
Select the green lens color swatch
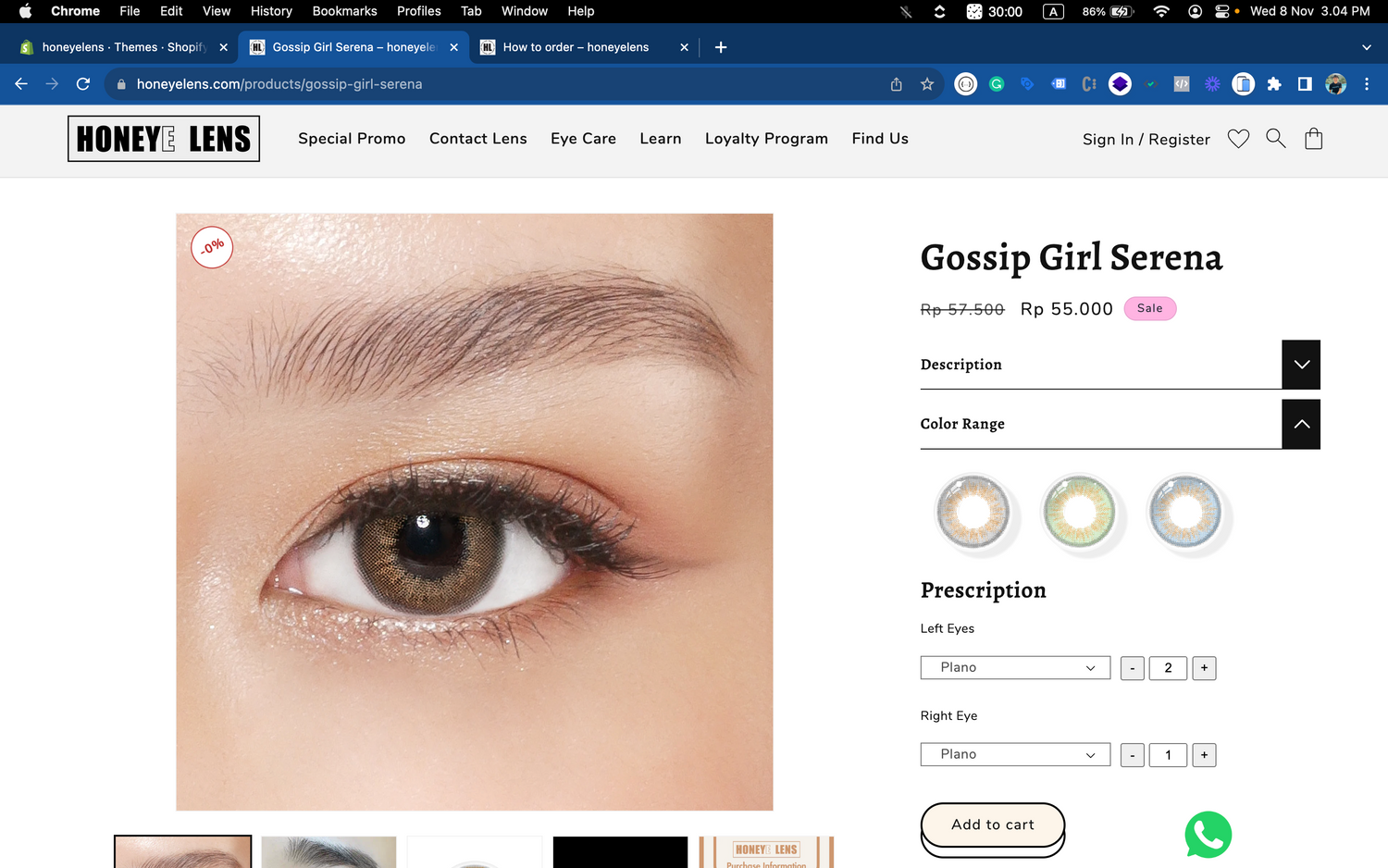pyautogui.click(x=1079, y=512)
